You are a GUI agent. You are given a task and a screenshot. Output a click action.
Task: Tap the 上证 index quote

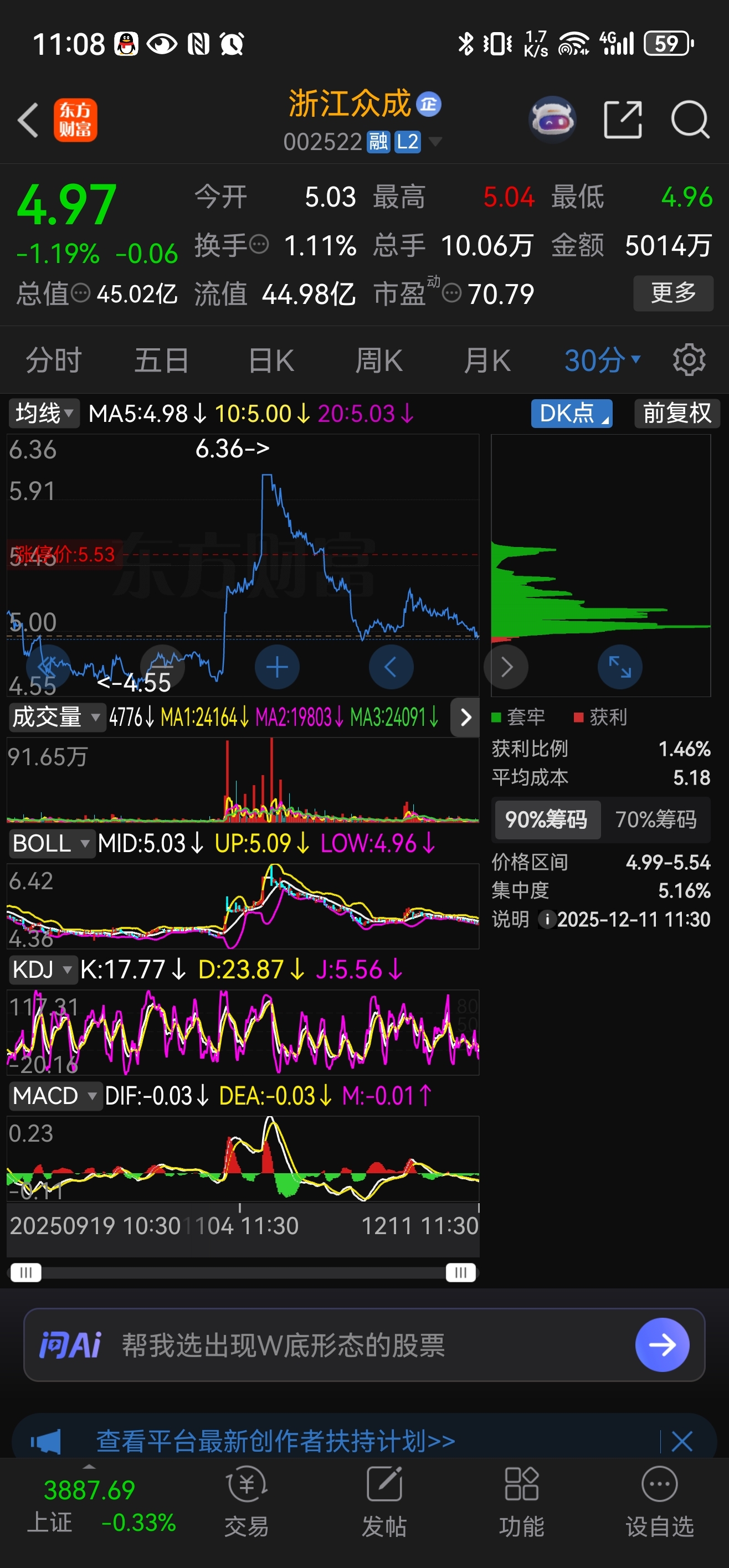[101, 1506]
